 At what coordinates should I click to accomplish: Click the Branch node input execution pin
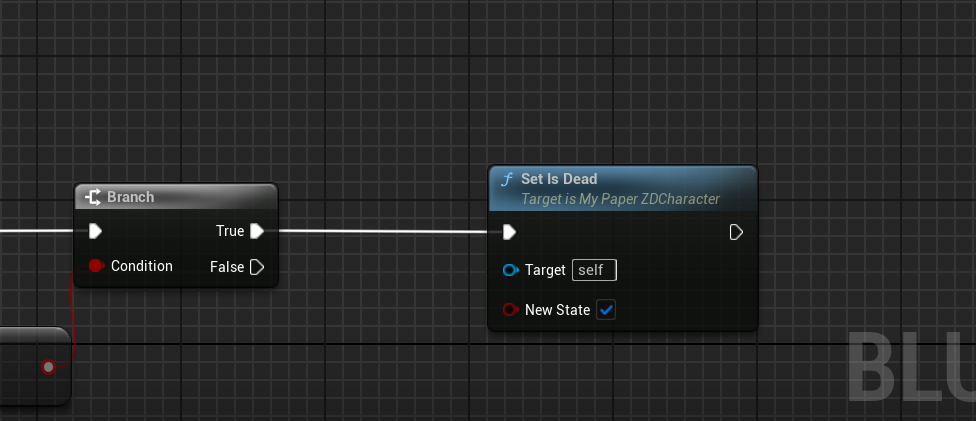pyautogui.click(x=95, y=232)
